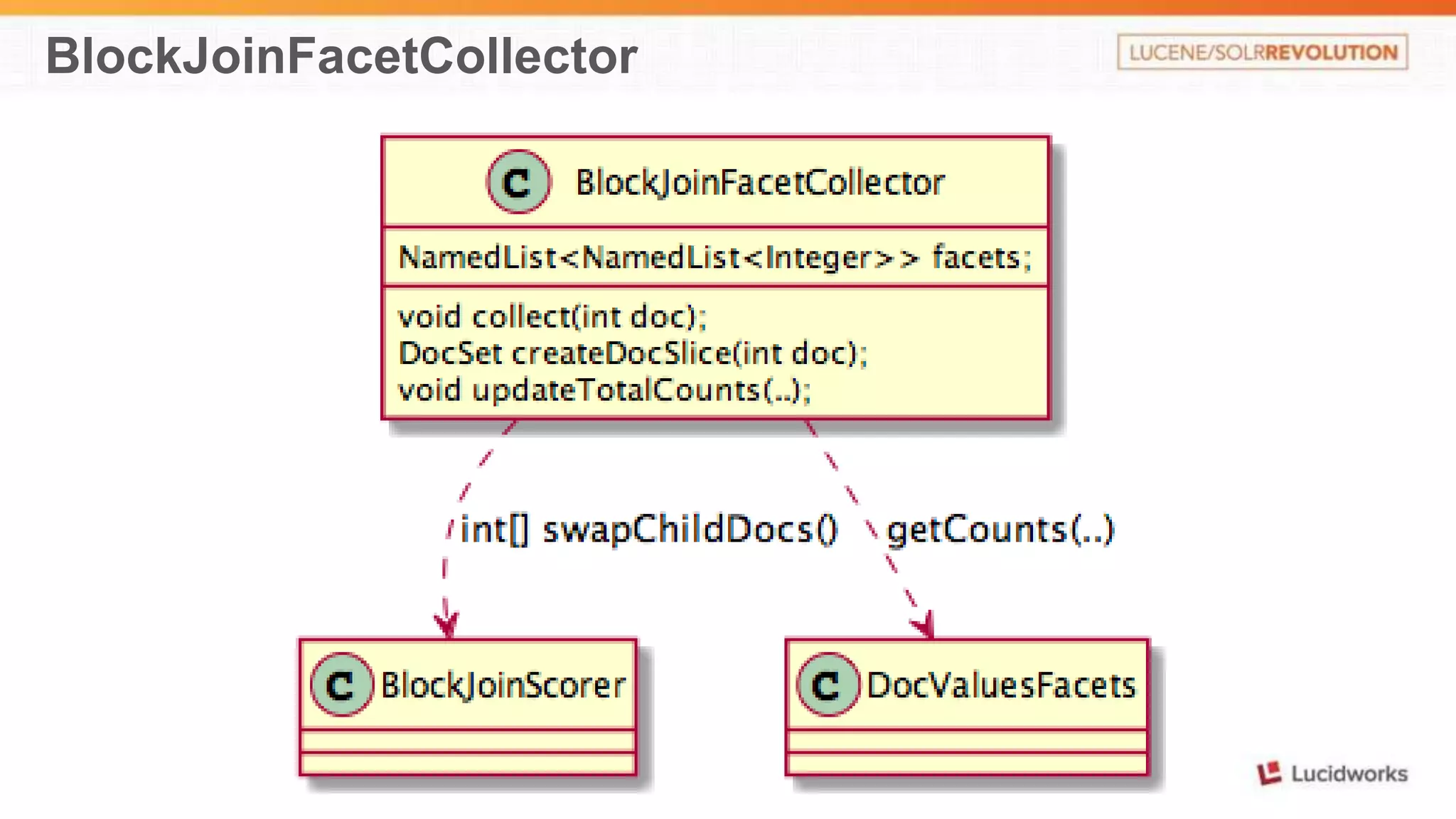This screenshot has width=1456, height=819.
Task: Click 'DocSet createDocSlice(int doc);' method
Action: tap(633, 353)
